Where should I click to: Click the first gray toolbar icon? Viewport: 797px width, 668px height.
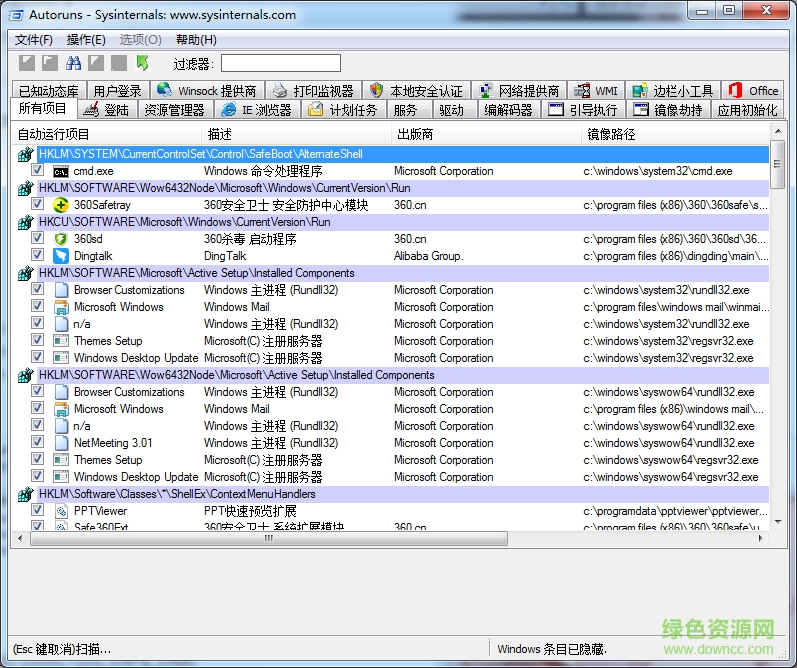pos(27,63)
